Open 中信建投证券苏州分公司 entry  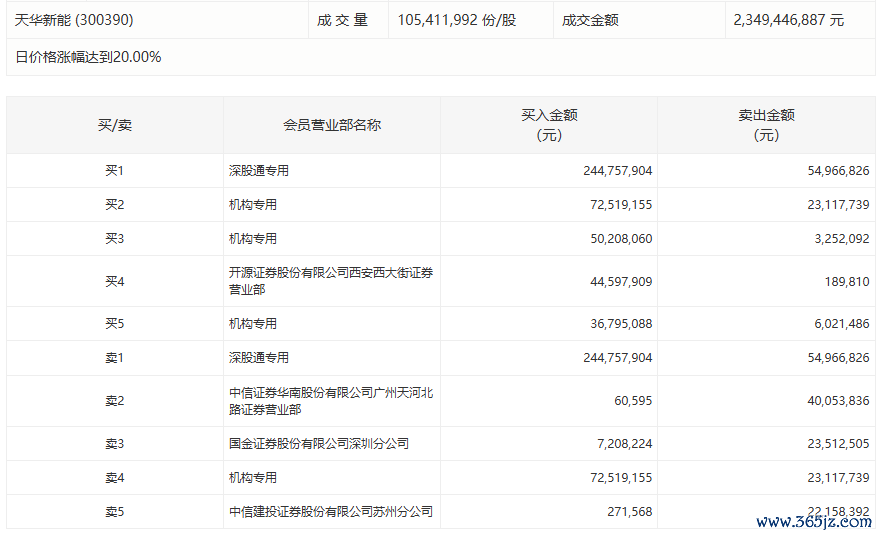[x=330, y=511]
